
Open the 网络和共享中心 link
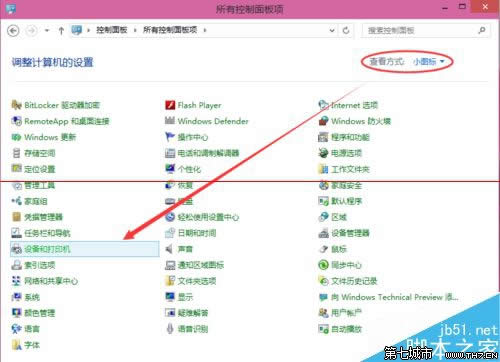(x=51, y=281)
